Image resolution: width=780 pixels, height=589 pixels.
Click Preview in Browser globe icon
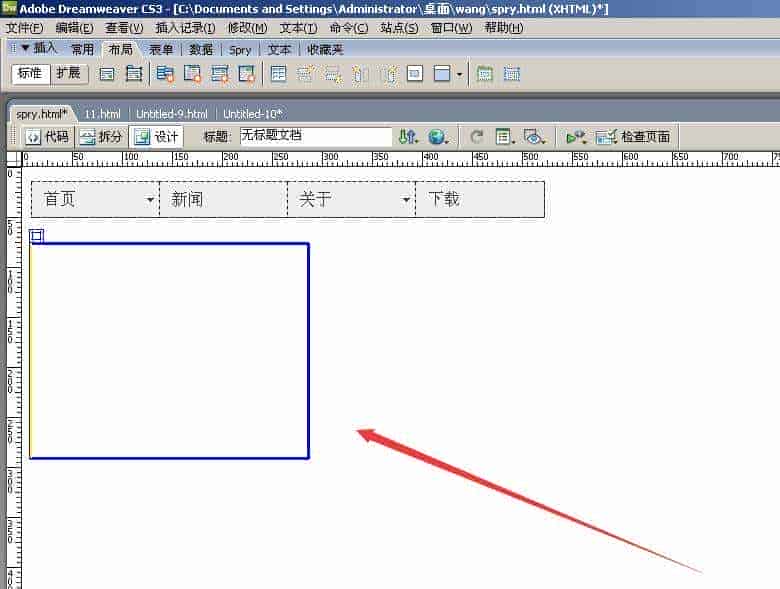pos(438,136)
